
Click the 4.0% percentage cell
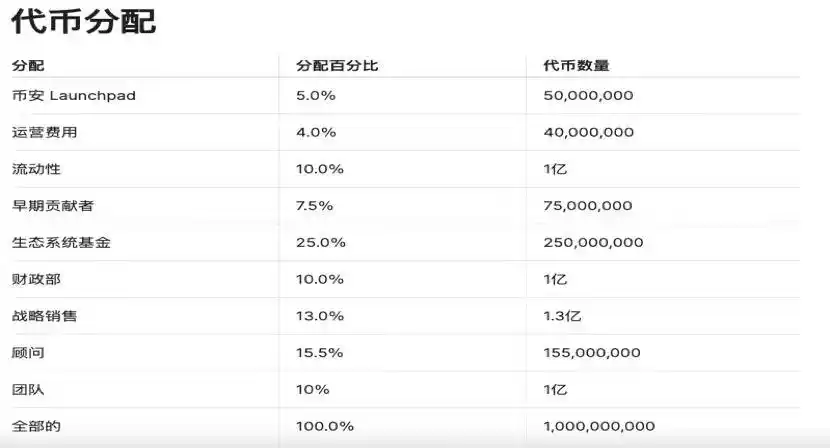[x=316, y=132]
